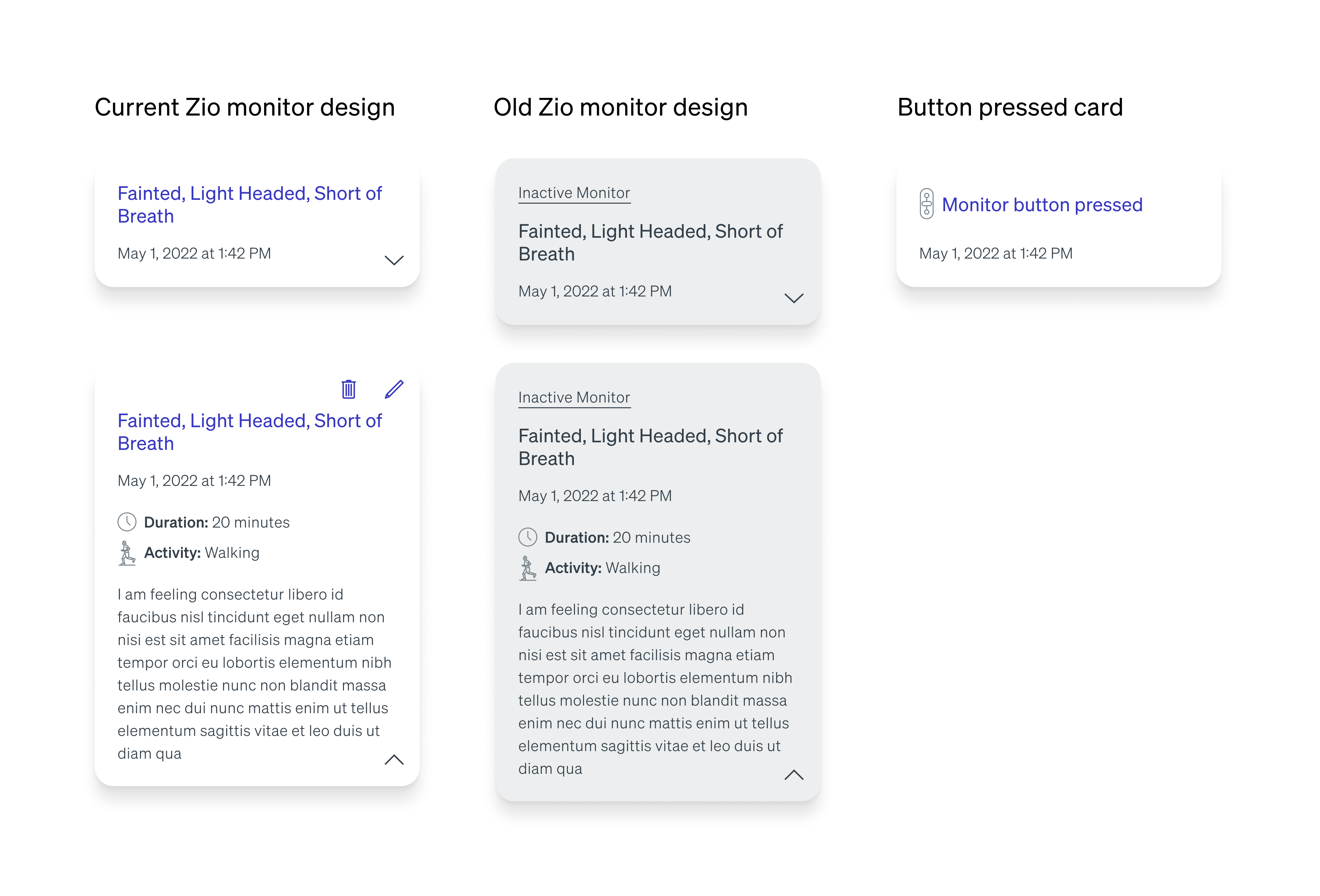Click the Monitor button pressed title
The image size is (1320, 896).
tap(1042, 204)
